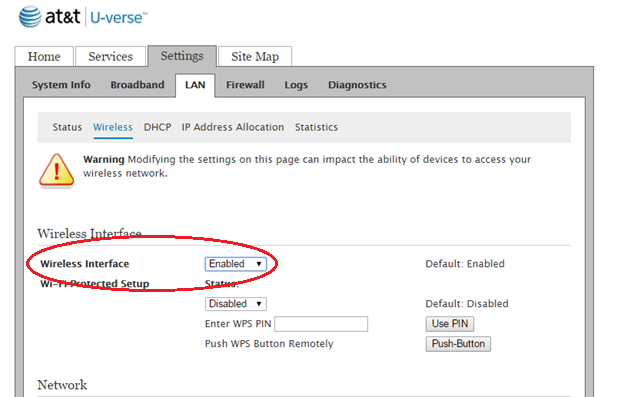The height and width of the screenshot is (397, 624).
Task: Open the DHCP link
Action: [x=158, y=127]
